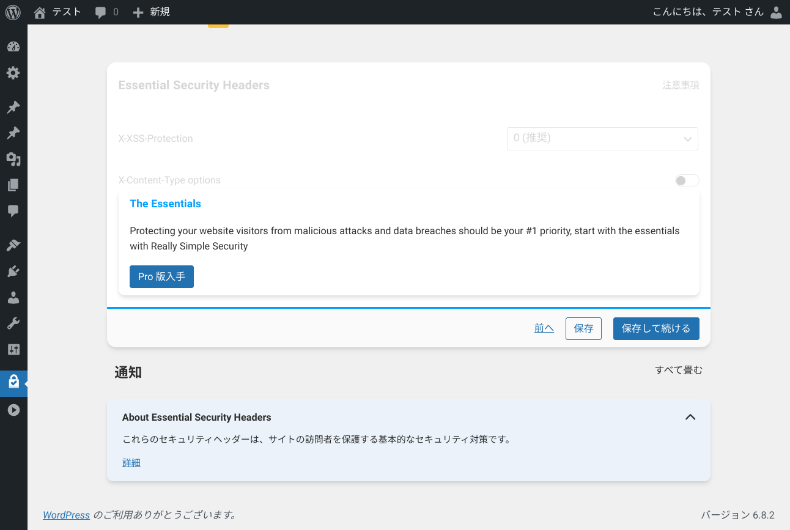Screen dimensions: 790x530
Task: Open the Pages icon in sidebar
Action: [x=13, y=185]
